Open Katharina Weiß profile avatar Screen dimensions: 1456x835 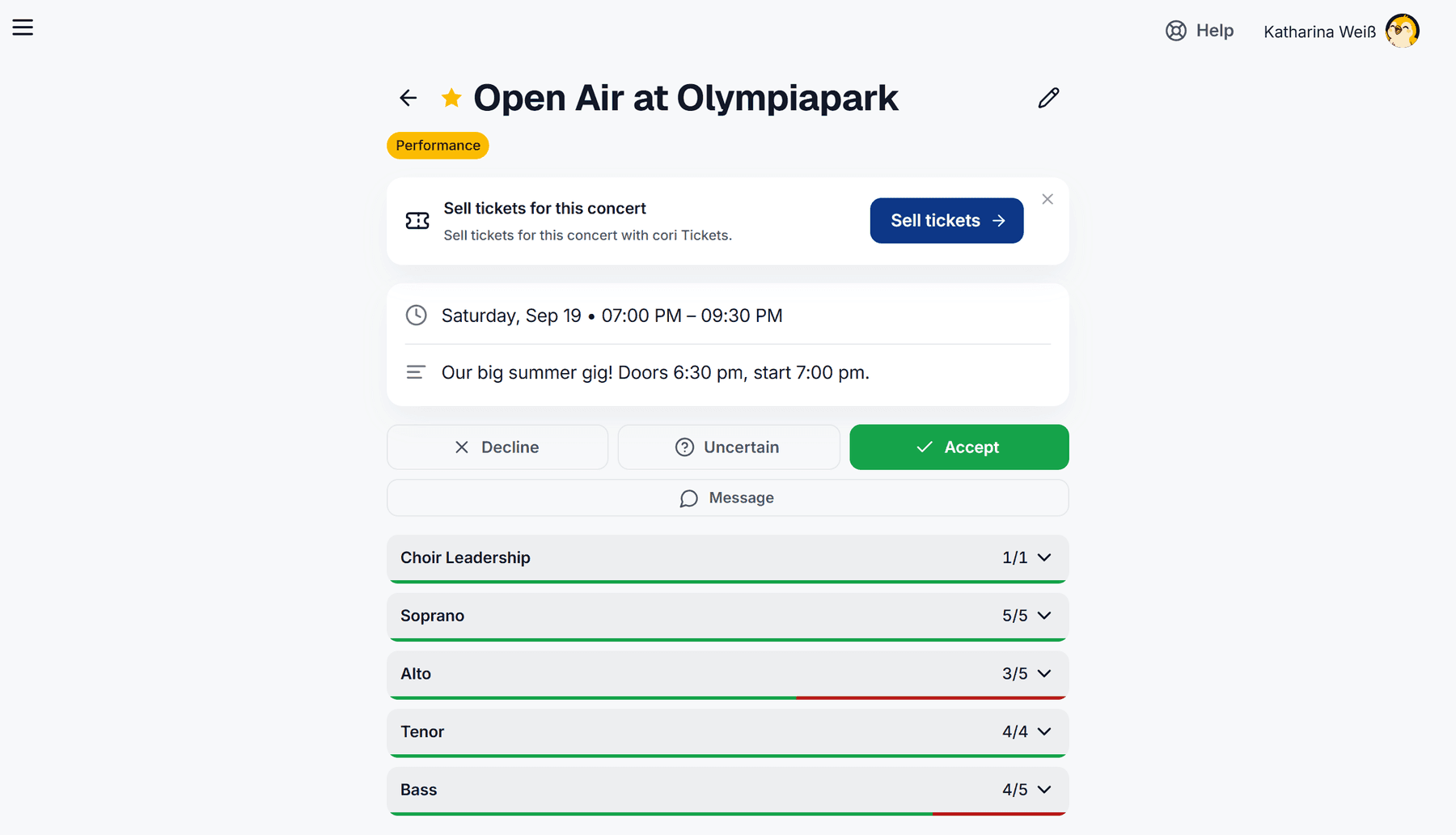(1403, 31)
